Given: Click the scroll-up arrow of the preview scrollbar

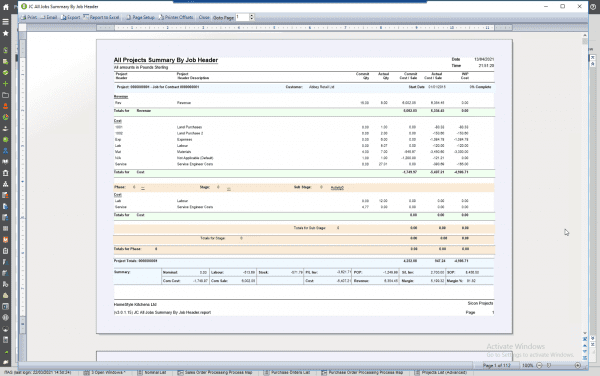Looking at the screenshot, I should [x=585, y=35].
